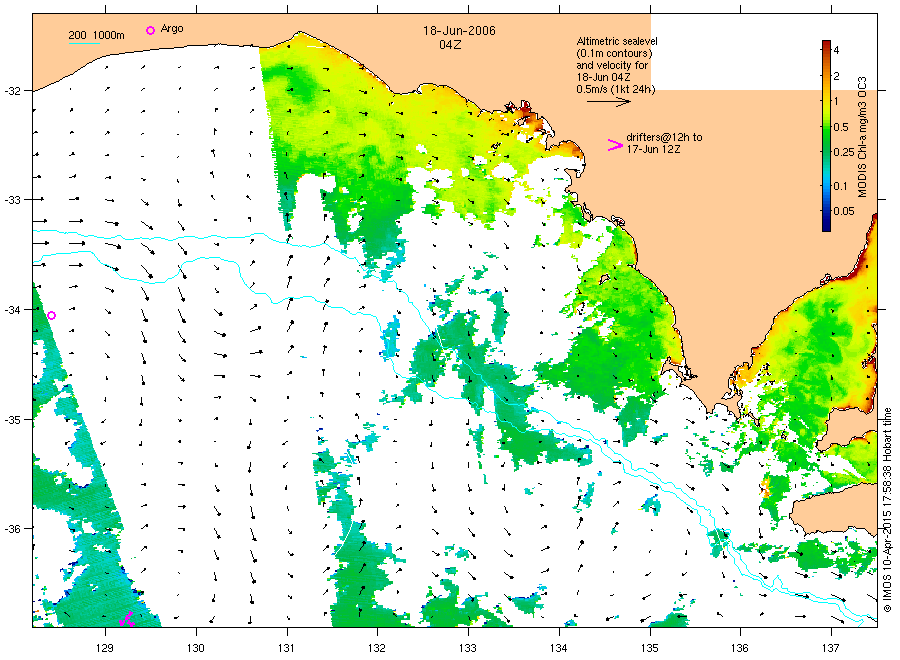The width and height of the screenshot is (900, 660).
Task: Click the latitude label '-33'
Action: [13, 200]
